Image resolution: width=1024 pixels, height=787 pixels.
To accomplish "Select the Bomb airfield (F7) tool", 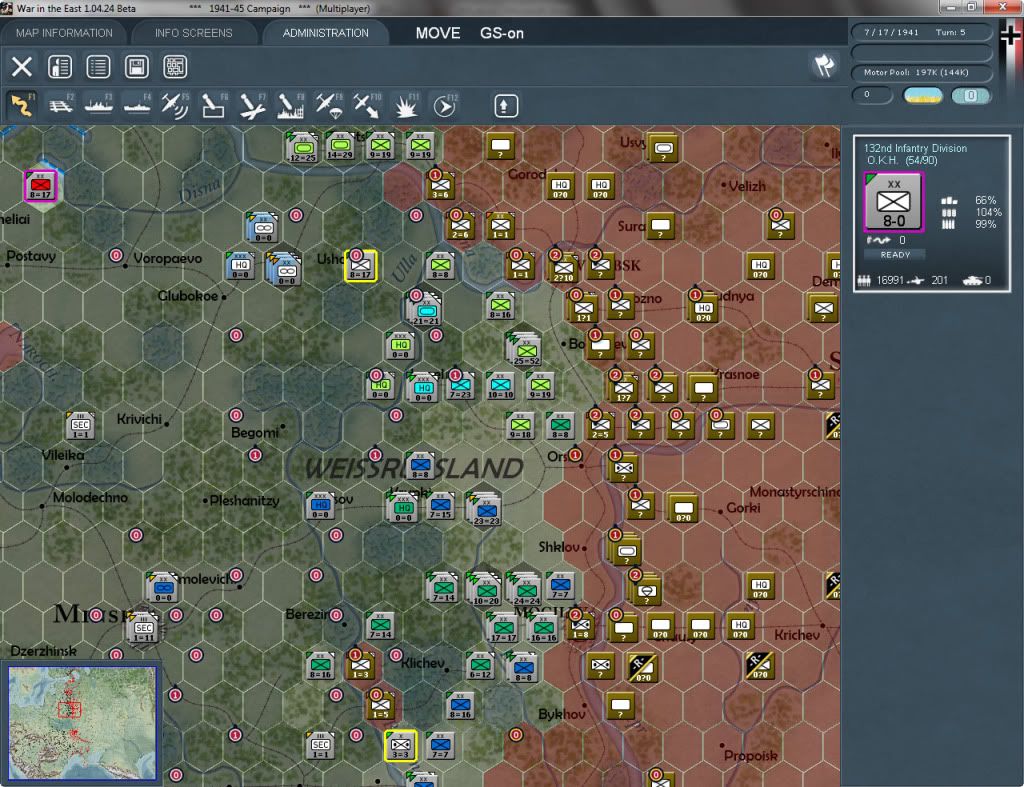I will point(252,105).
